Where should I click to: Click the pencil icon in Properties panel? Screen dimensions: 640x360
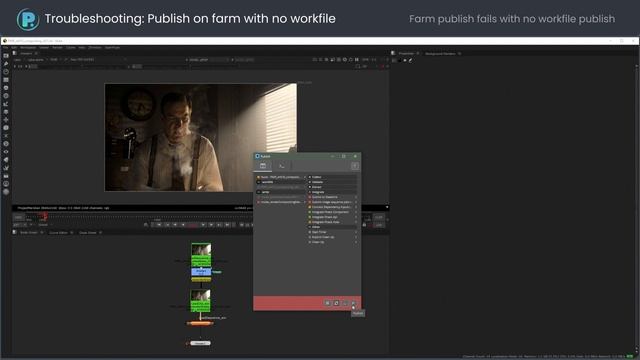pos(410,60)
